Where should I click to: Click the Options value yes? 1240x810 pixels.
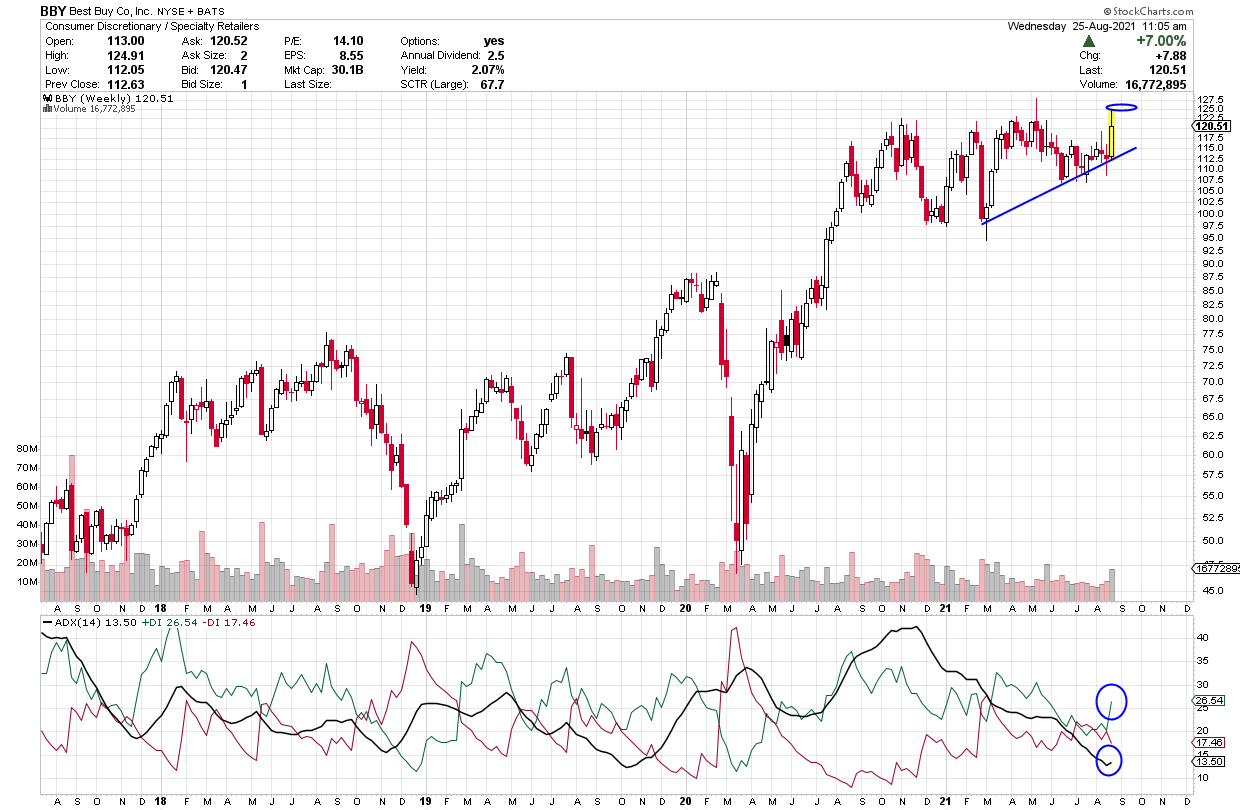click(494, 41)
